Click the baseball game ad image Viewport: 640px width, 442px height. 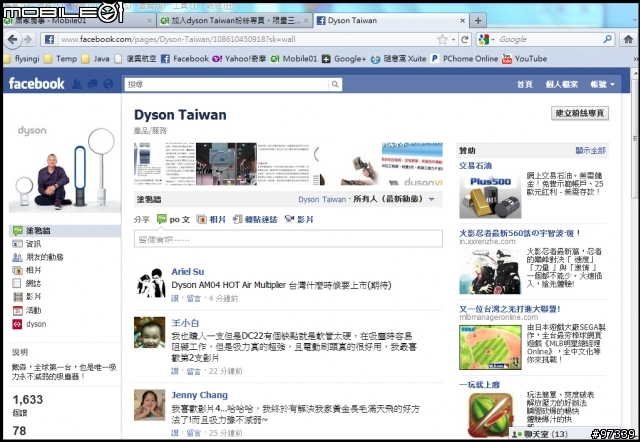point(490,347)
